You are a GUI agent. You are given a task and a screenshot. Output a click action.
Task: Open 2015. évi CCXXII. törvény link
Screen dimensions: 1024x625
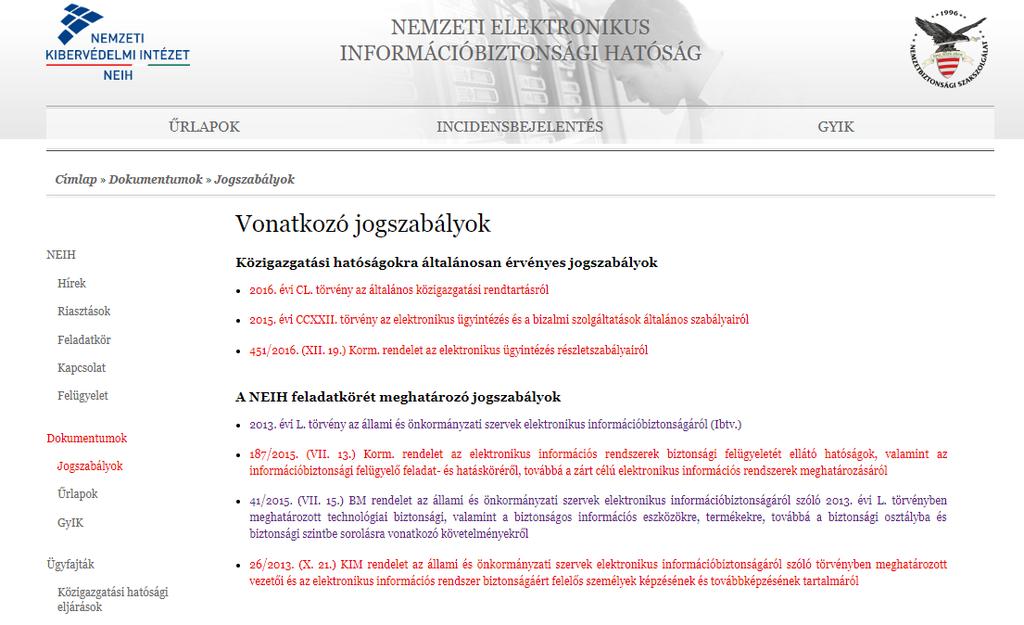499,320
